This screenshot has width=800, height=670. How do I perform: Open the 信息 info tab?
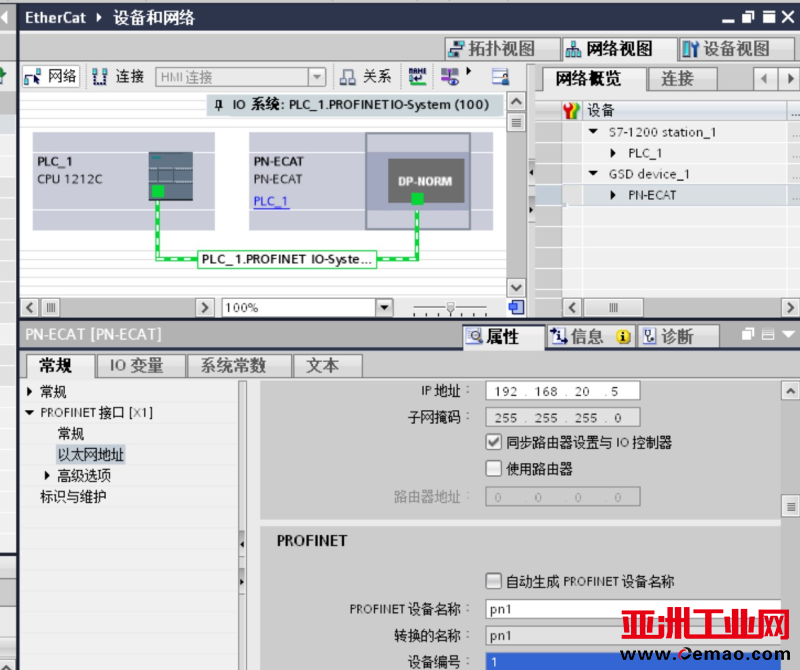pos(590,337)
